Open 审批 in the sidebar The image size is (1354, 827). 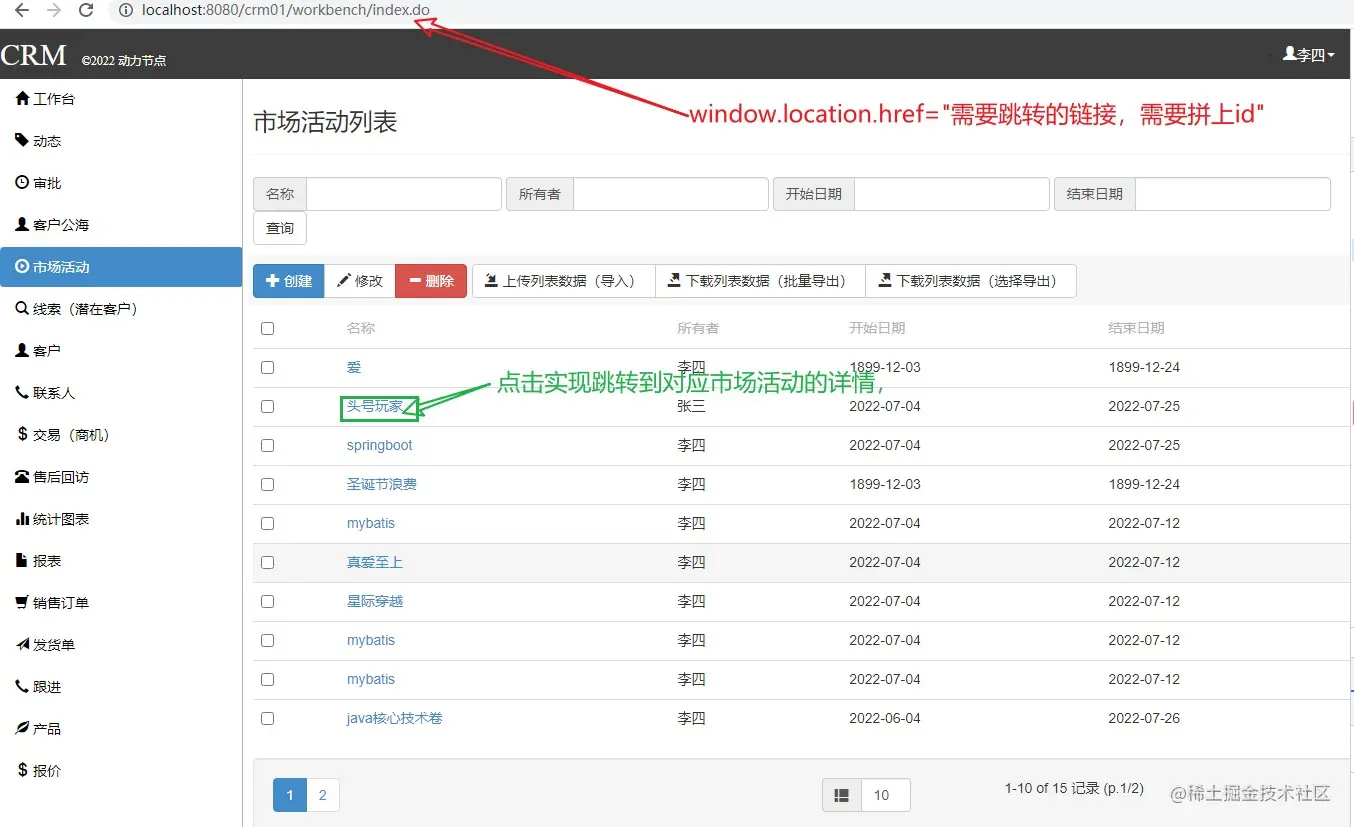pyautogui.click(x=121, y=183)
